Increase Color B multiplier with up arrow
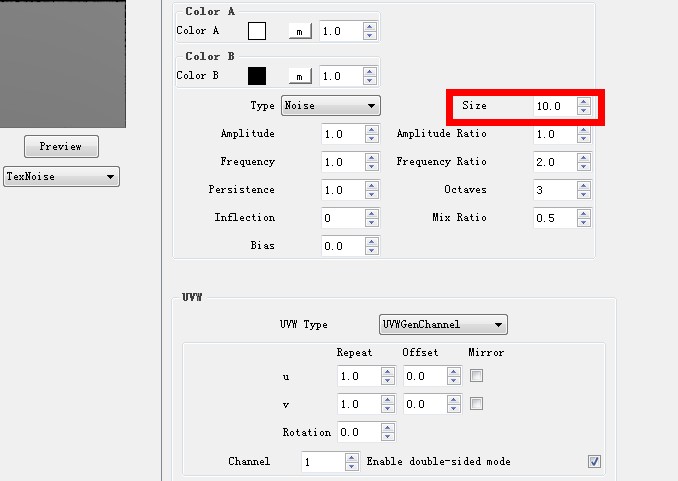678x481 pixels. [x=370, y=72]
